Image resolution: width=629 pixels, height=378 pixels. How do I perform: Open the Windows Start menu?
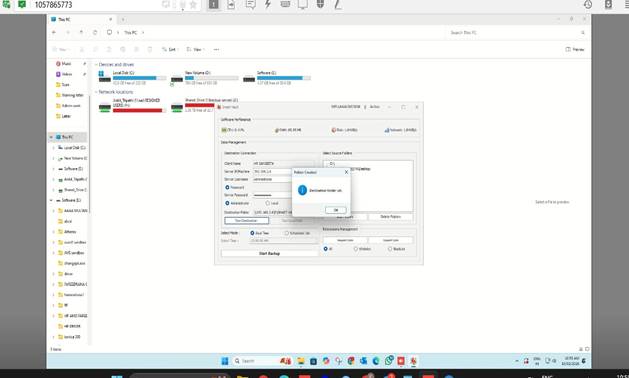pos(225,361)
